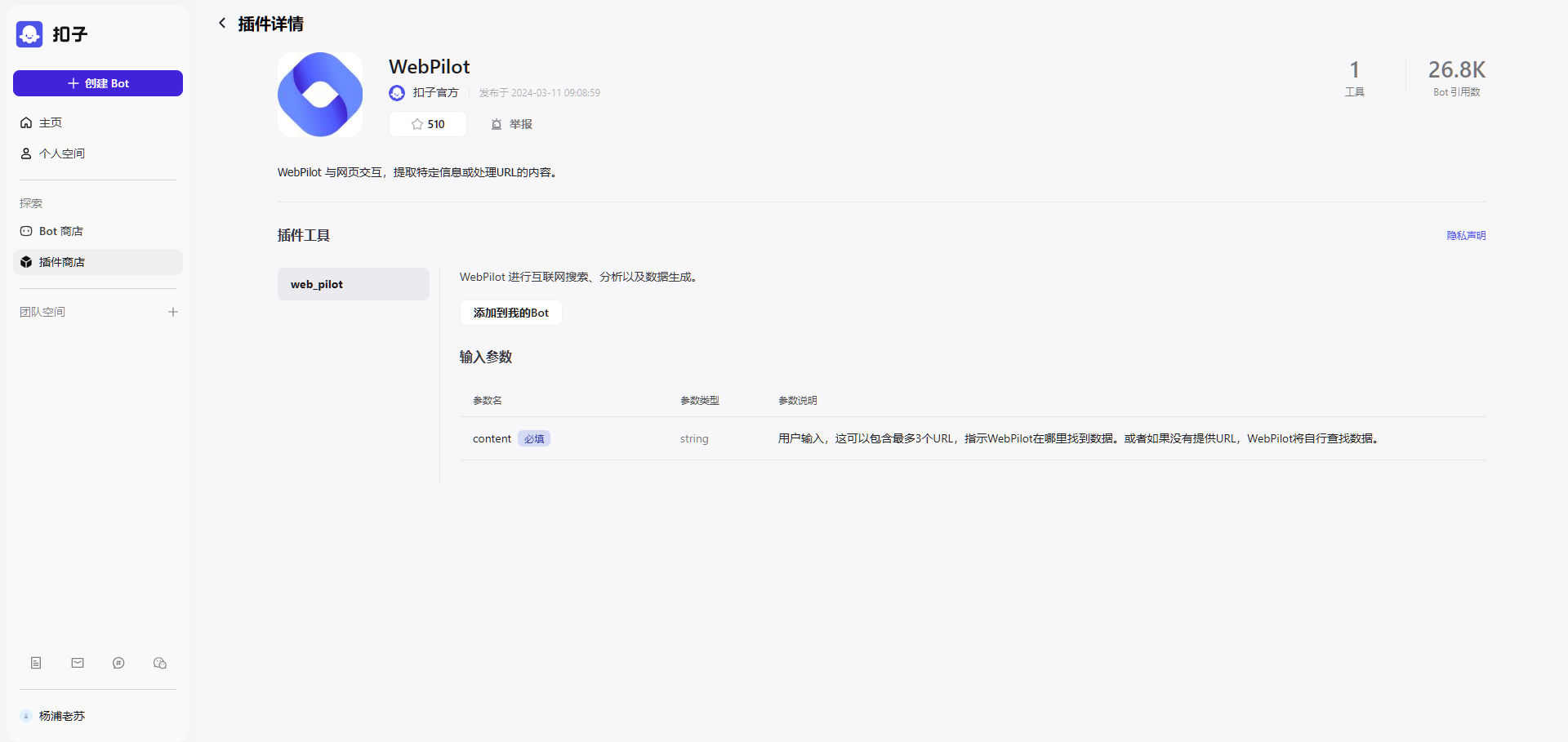Open Bot 商店 in the sidebar

[98, 231]
